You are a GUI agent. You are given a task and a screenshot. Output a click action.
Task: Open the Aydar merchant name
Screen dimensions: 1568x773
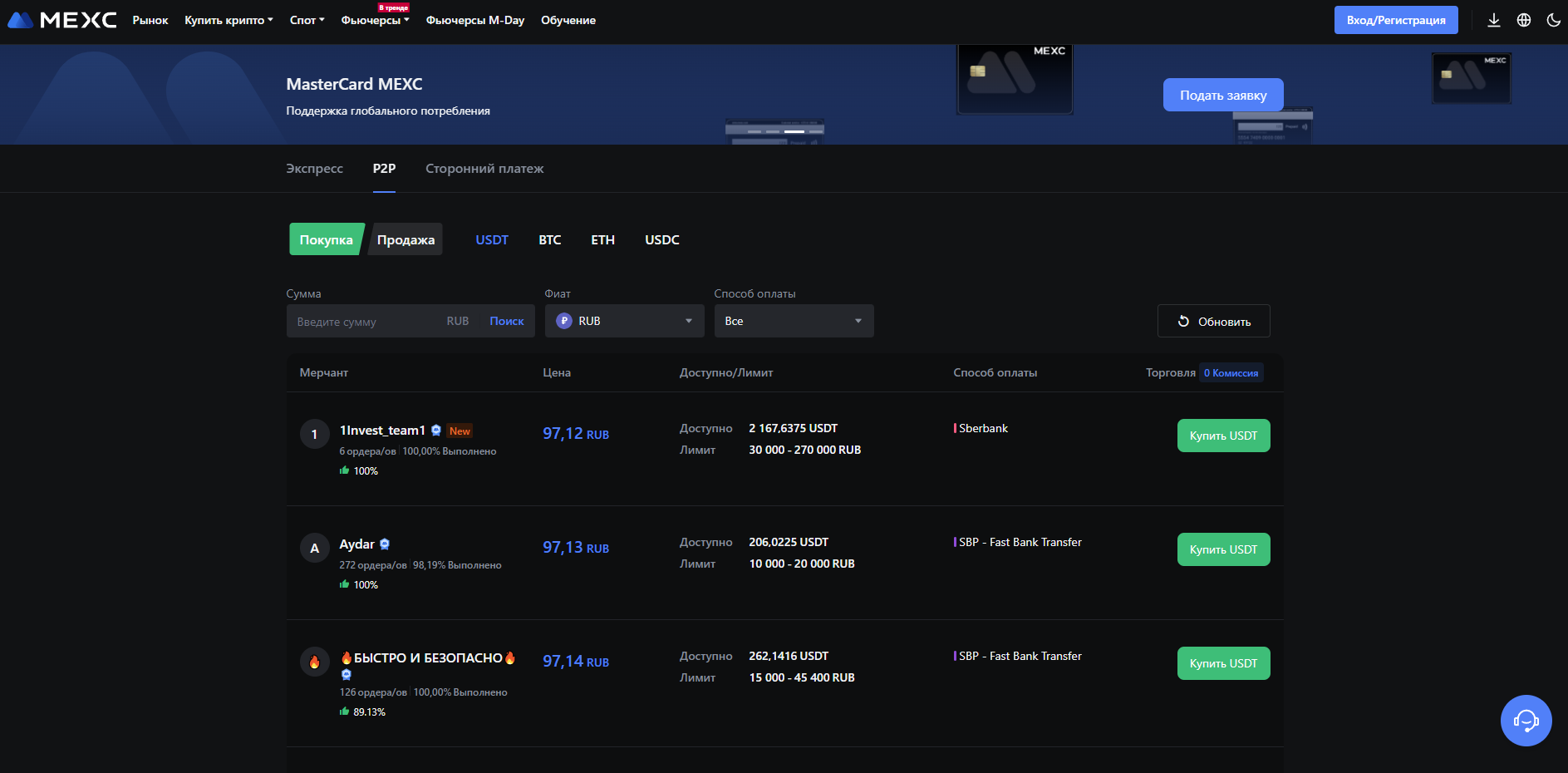pyautogui.click(x=356, y=544)
